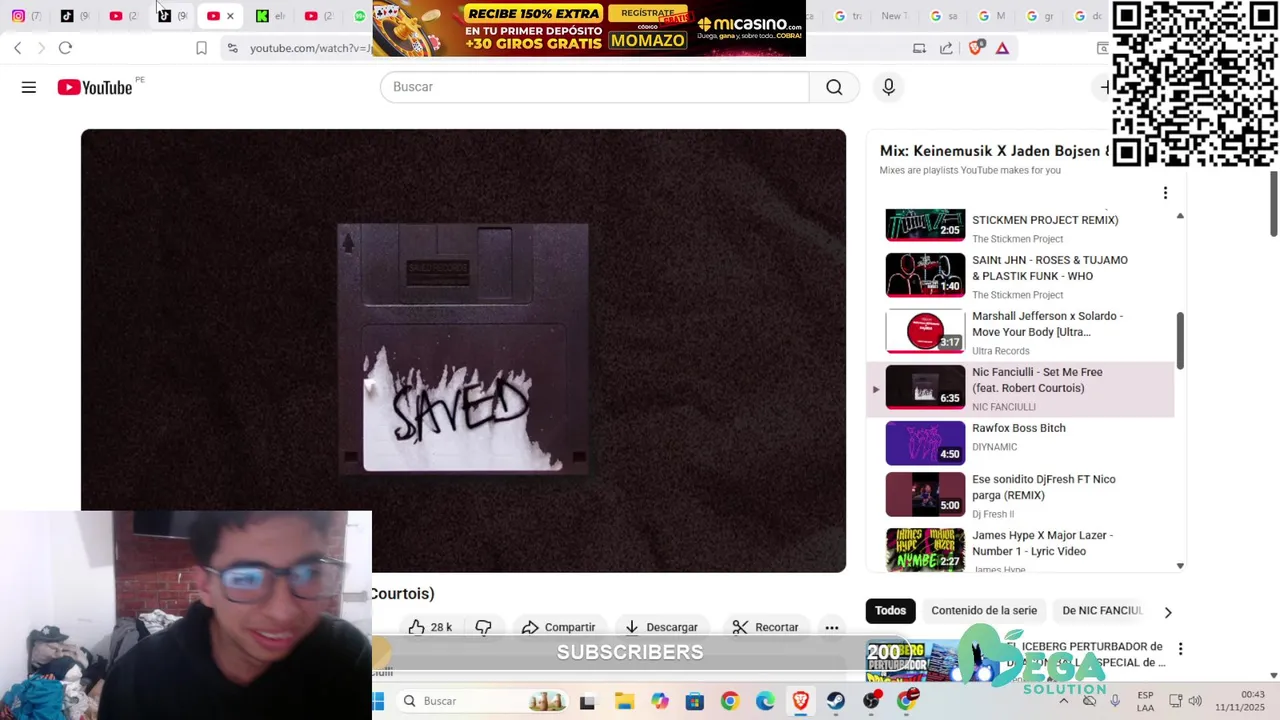Viewport: 1280px width, 720px height.
Task: Click the search magnifier button
Action: tap(834, 87)
